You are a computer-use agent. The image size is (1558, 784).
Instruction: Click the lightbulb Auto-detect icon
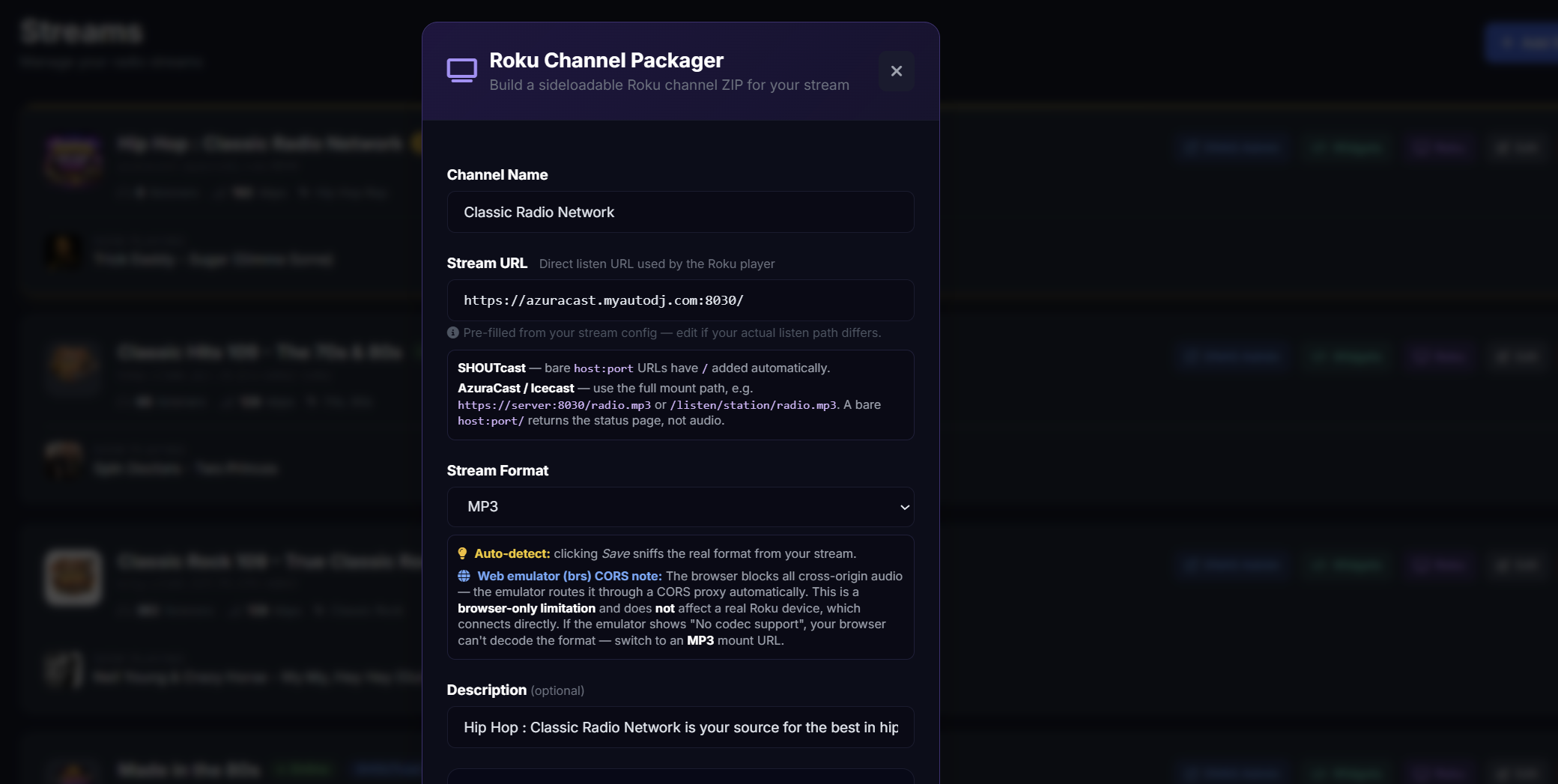pyautogui.click(x=463, y=554)
